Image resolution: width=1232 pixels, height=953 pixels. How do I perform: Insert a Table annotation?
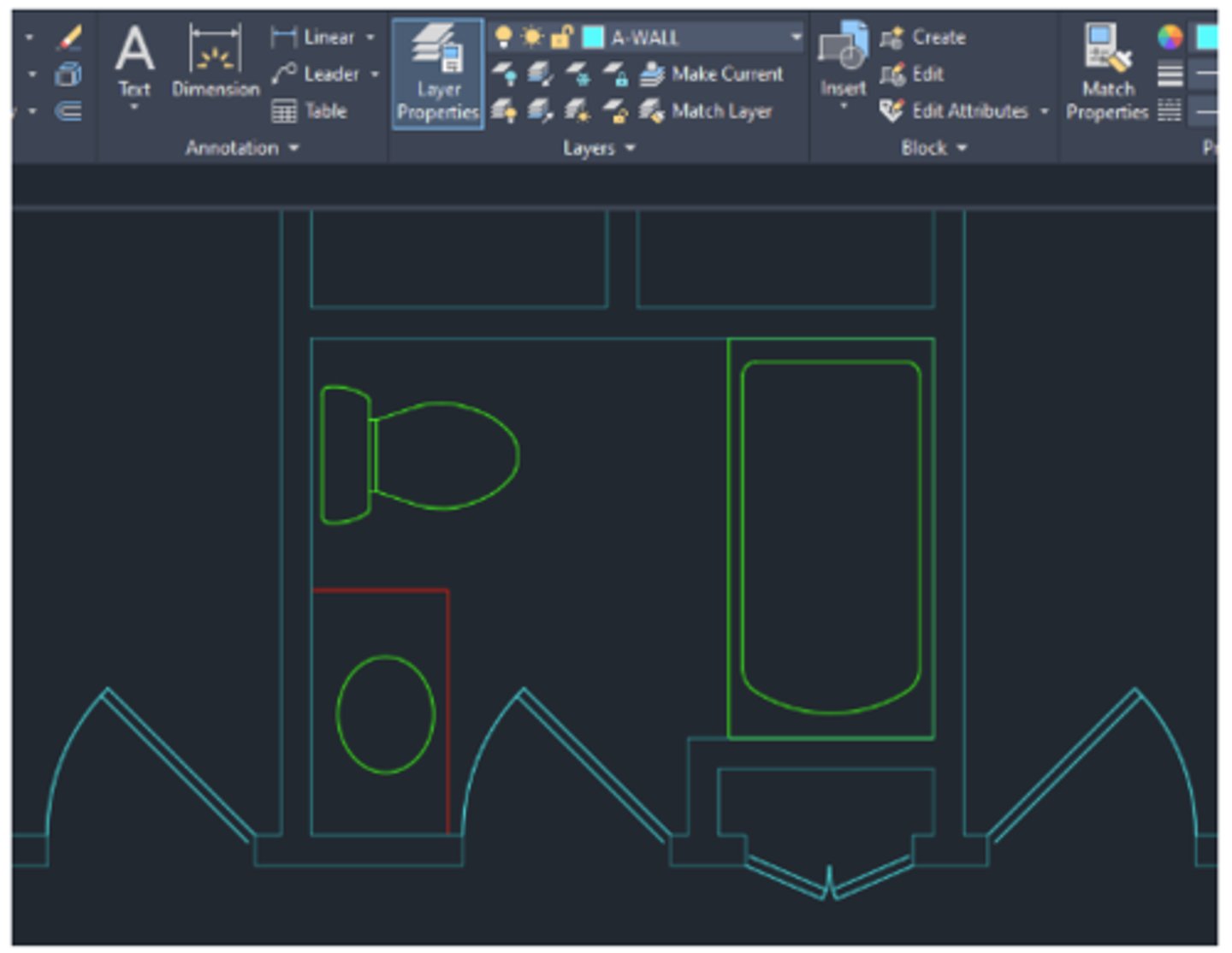click(x=310, y=111)
